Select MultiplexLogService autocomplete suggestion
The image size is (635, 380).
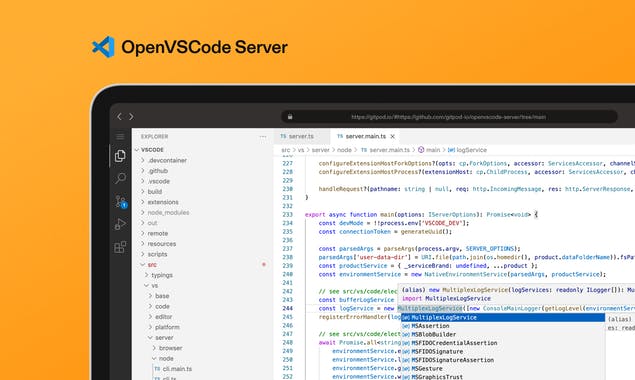pos(503,318)
